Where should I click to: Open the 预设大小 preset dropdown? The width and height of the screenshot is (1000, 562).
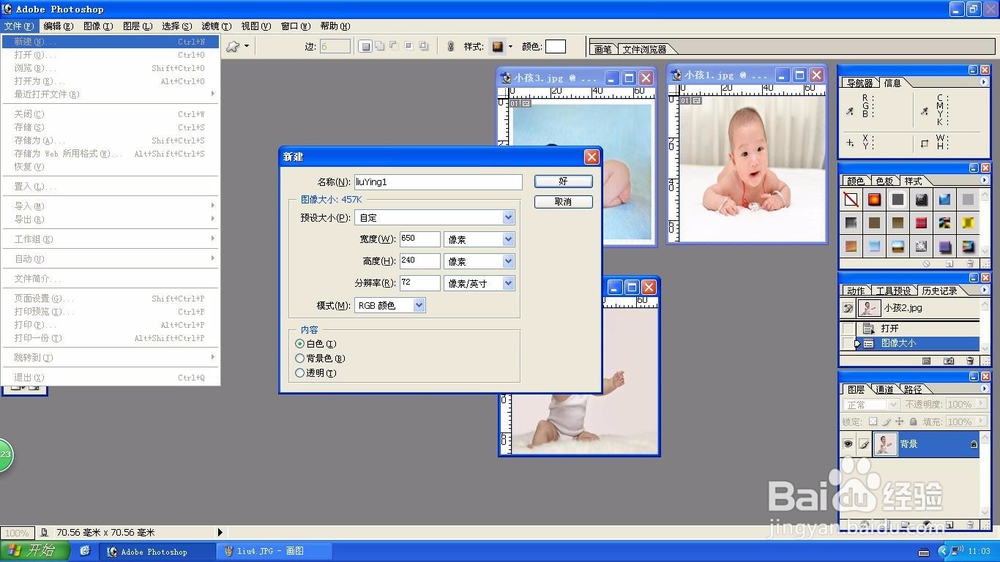click(x=508, y=218)
